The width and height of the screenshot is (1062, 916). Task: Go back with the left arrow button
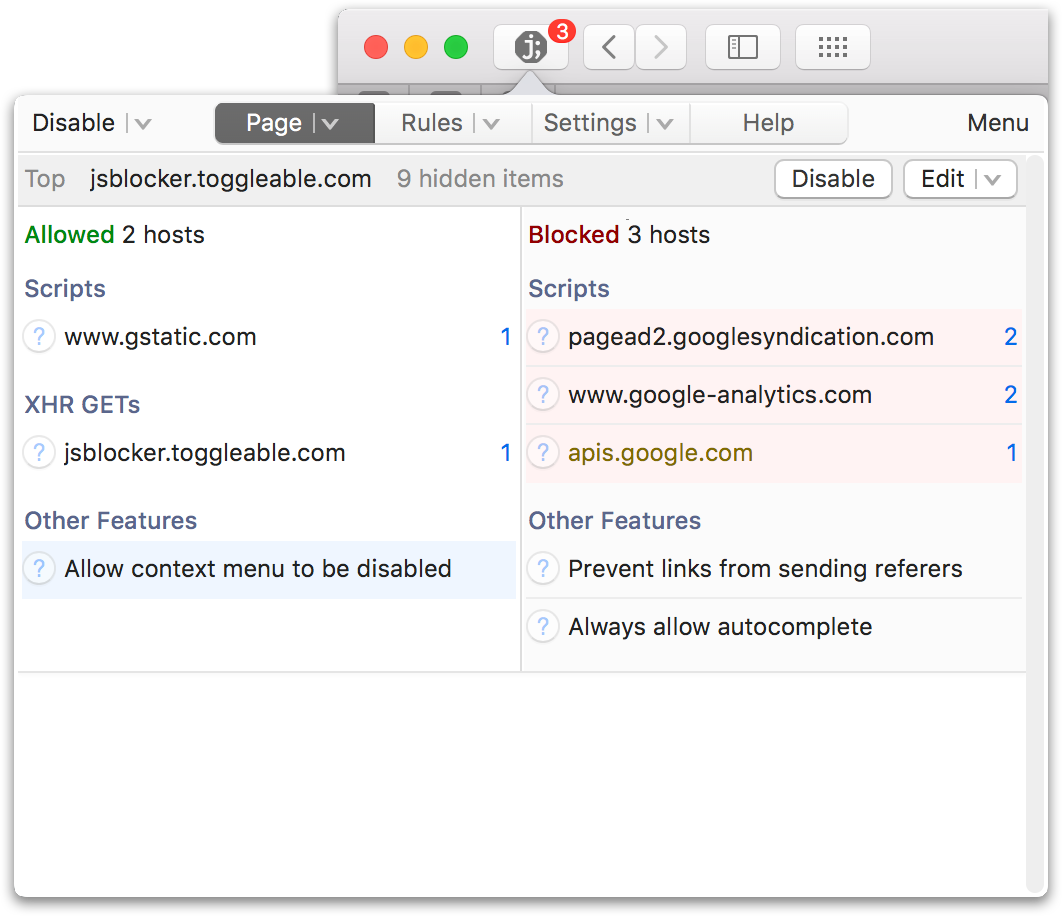tap(609, 47)
